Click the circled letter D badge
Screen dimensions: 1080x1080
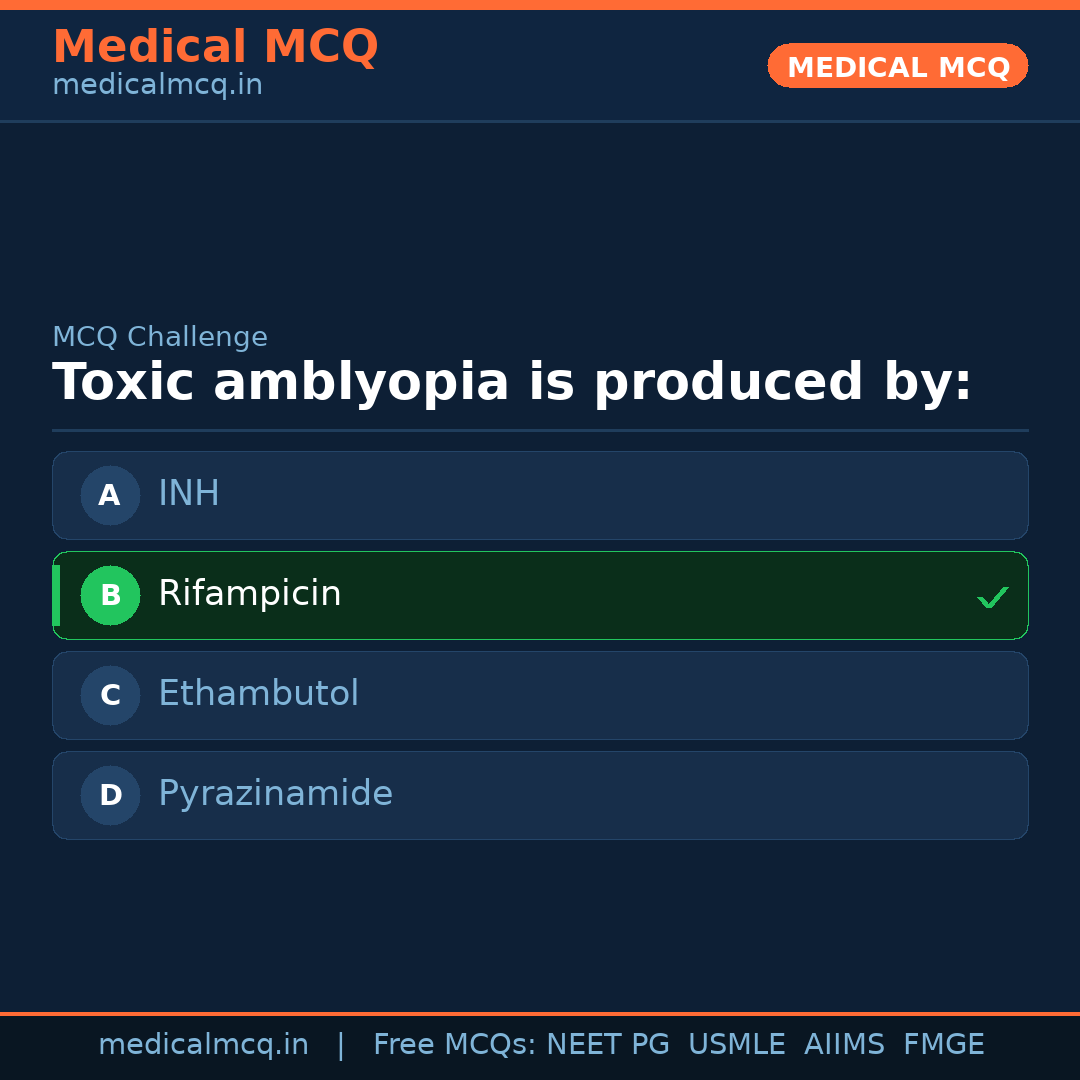coord(110,795)
